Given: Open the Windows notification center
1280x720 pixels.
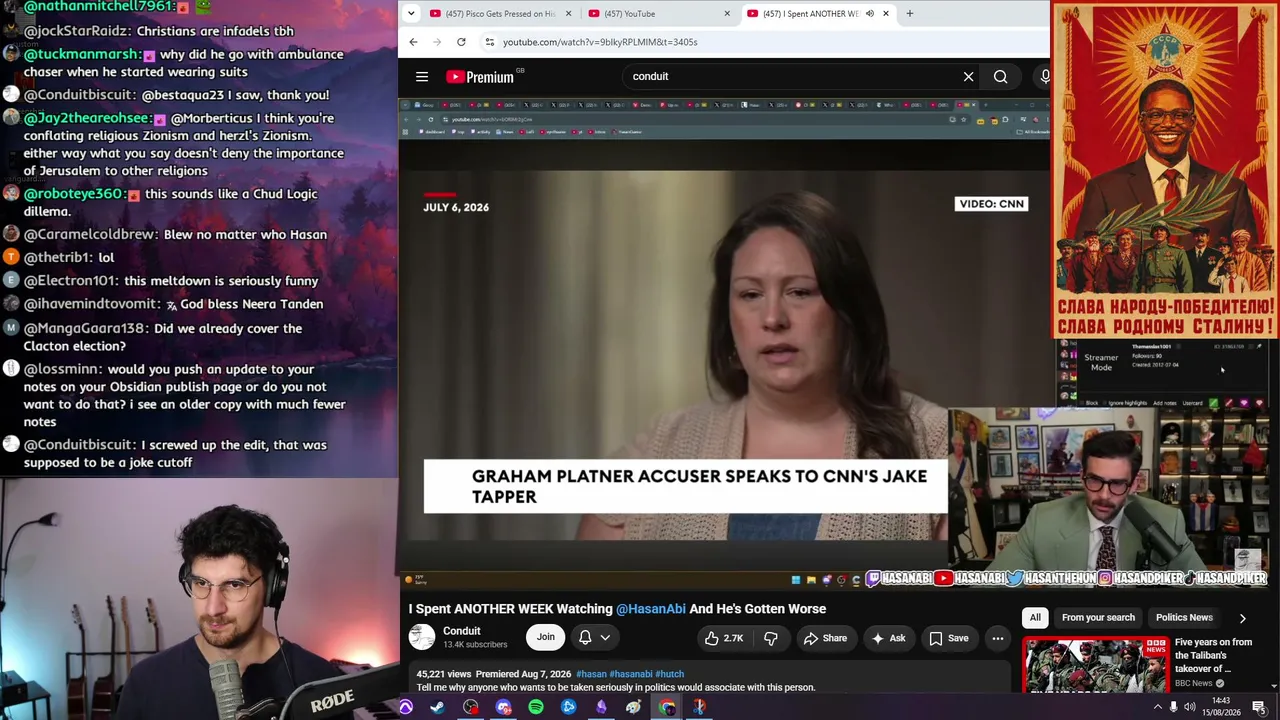Looking at the screenshot, I should pyautogui.click(x=1259, y=707).
